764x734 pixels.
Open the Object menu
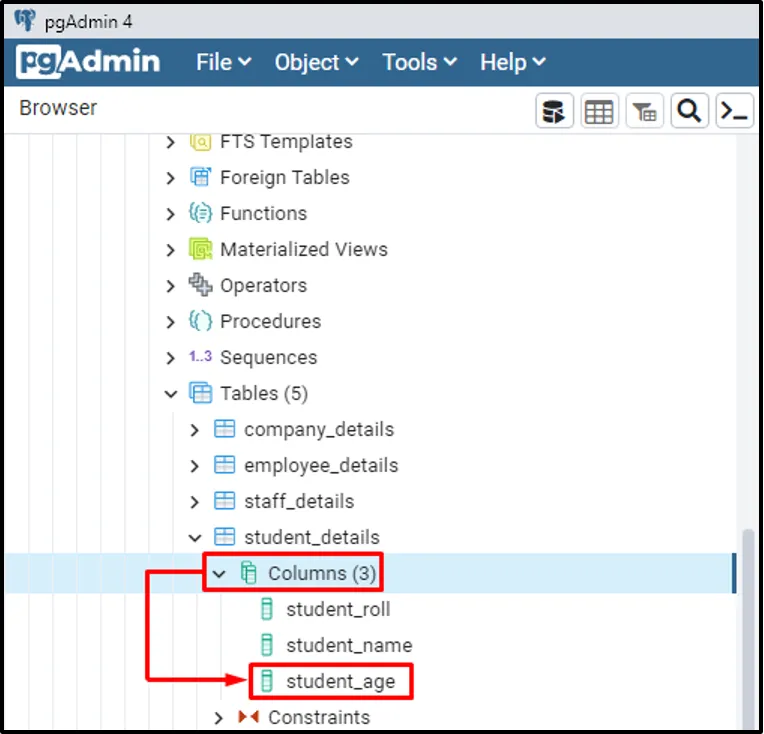click(x=316, y=62)
